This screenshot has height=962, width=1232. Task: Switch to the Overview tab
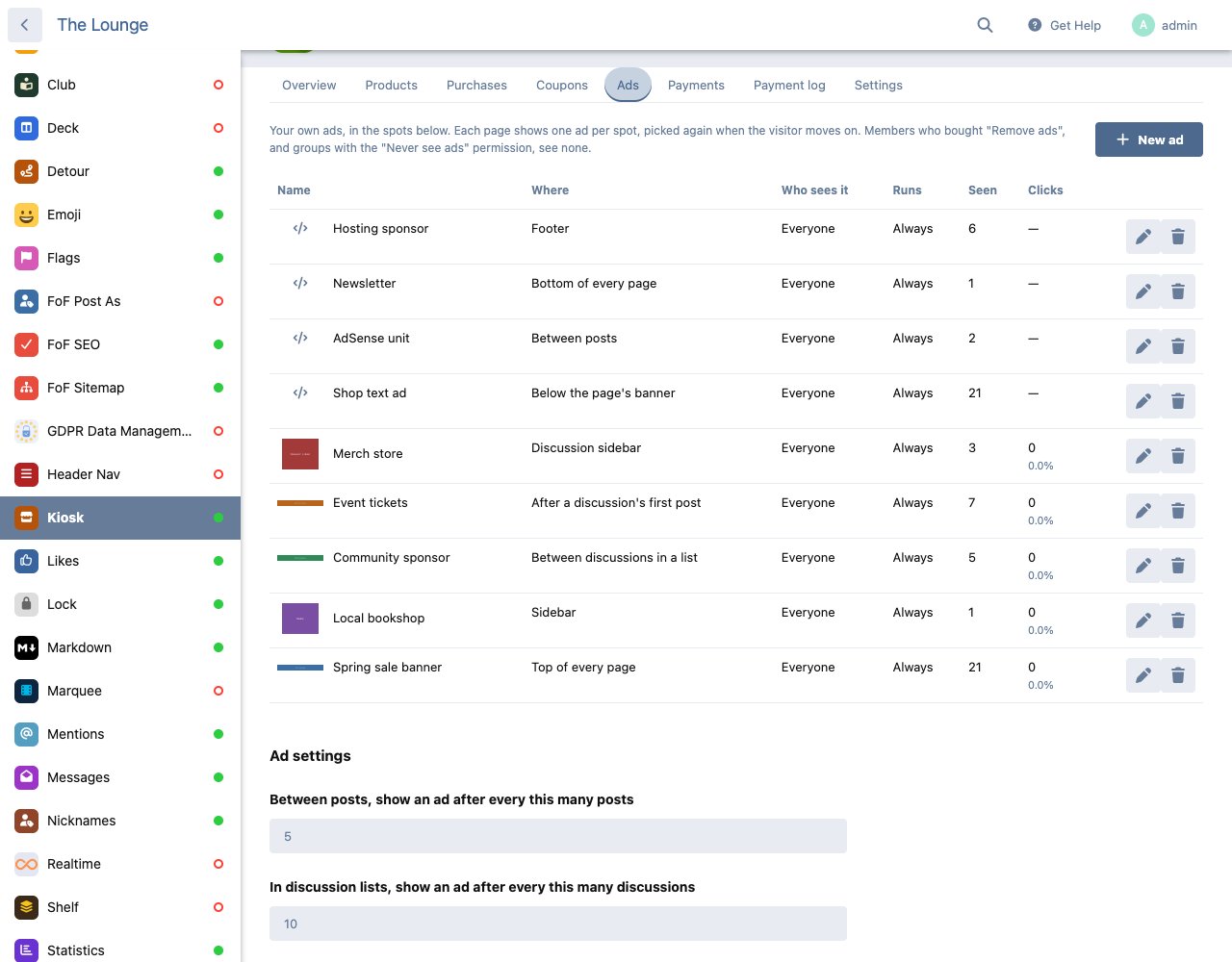[309, 85]
